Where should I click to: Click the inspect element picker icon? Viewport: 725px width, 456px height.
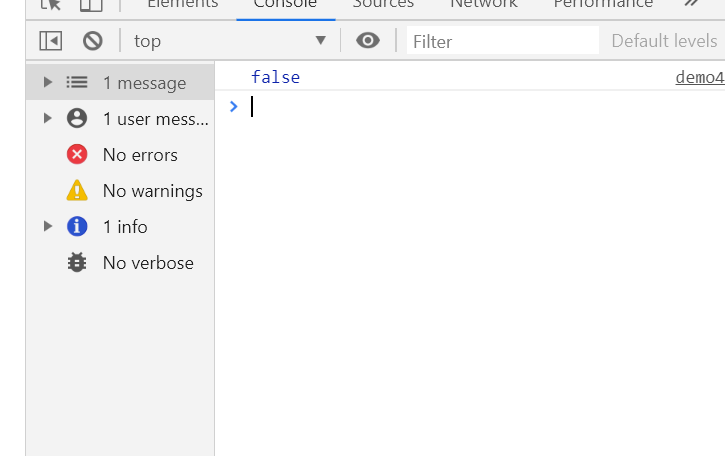click(x=50, y=5)
